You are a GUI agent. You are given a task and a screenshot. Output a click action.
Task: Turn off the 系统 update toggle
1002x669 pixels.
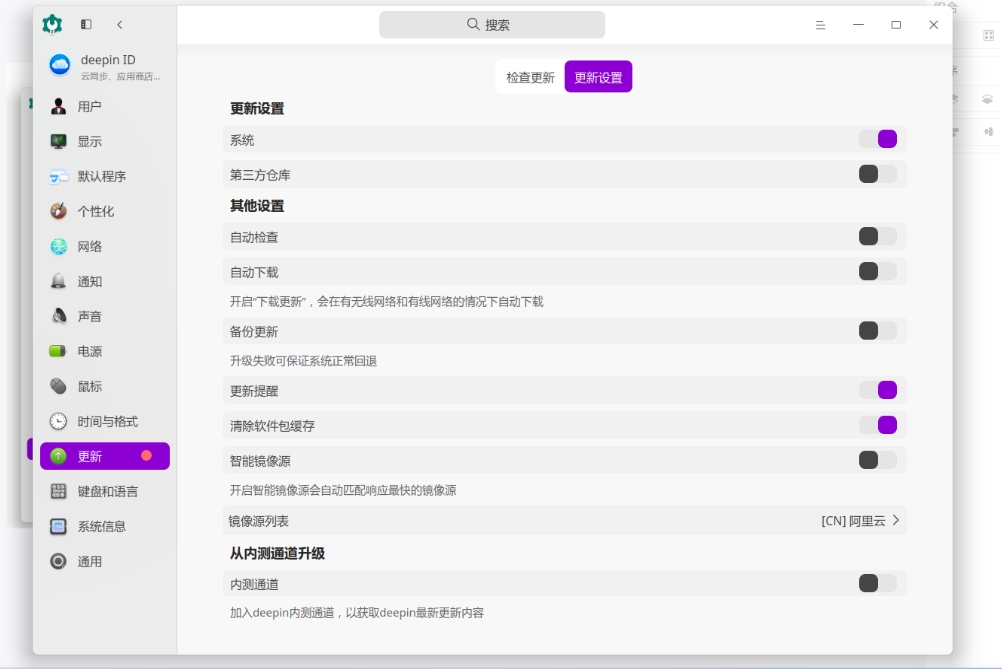878,139
